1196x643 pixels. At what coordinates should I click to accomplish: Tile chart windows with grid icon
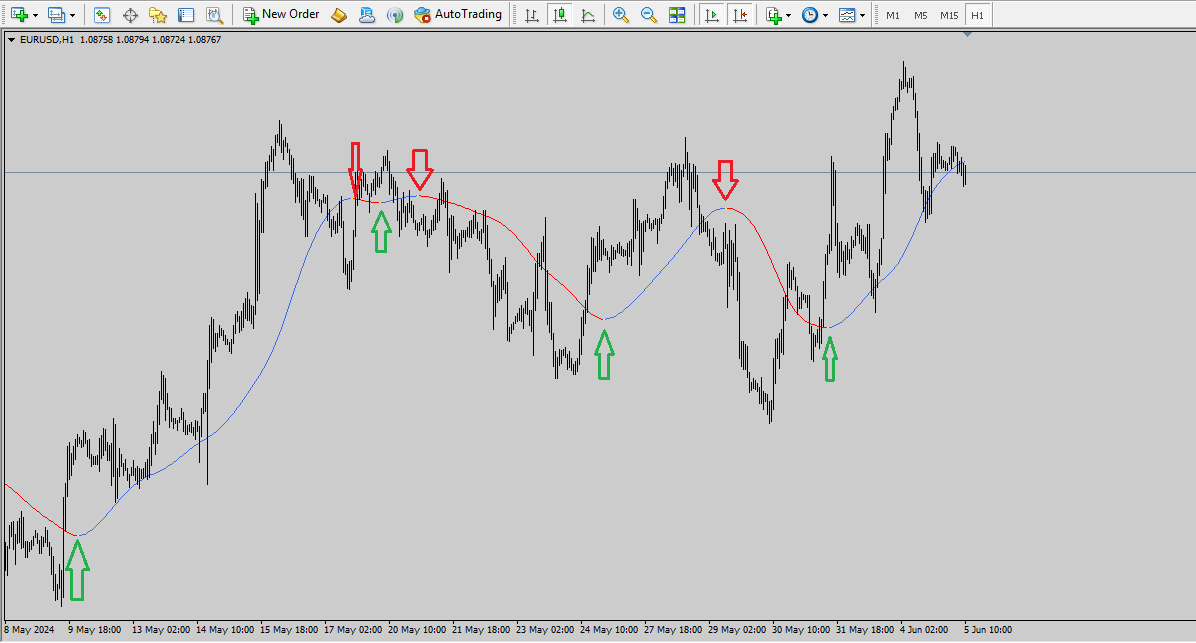click(677, 15)
